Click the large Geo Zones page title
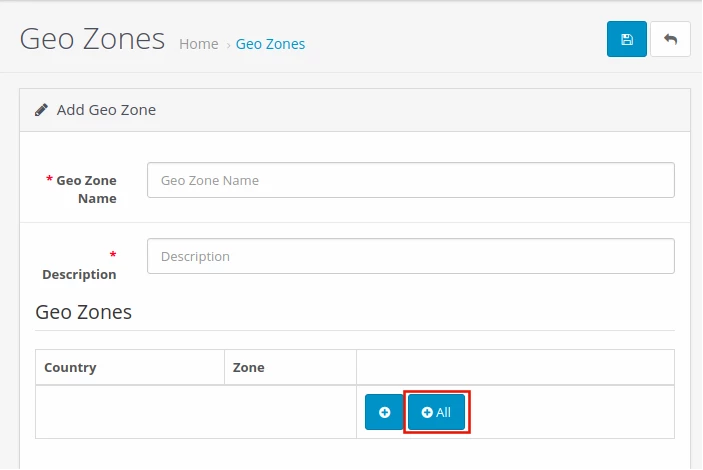Screen dimensions: 703x470 click(92, 39)
